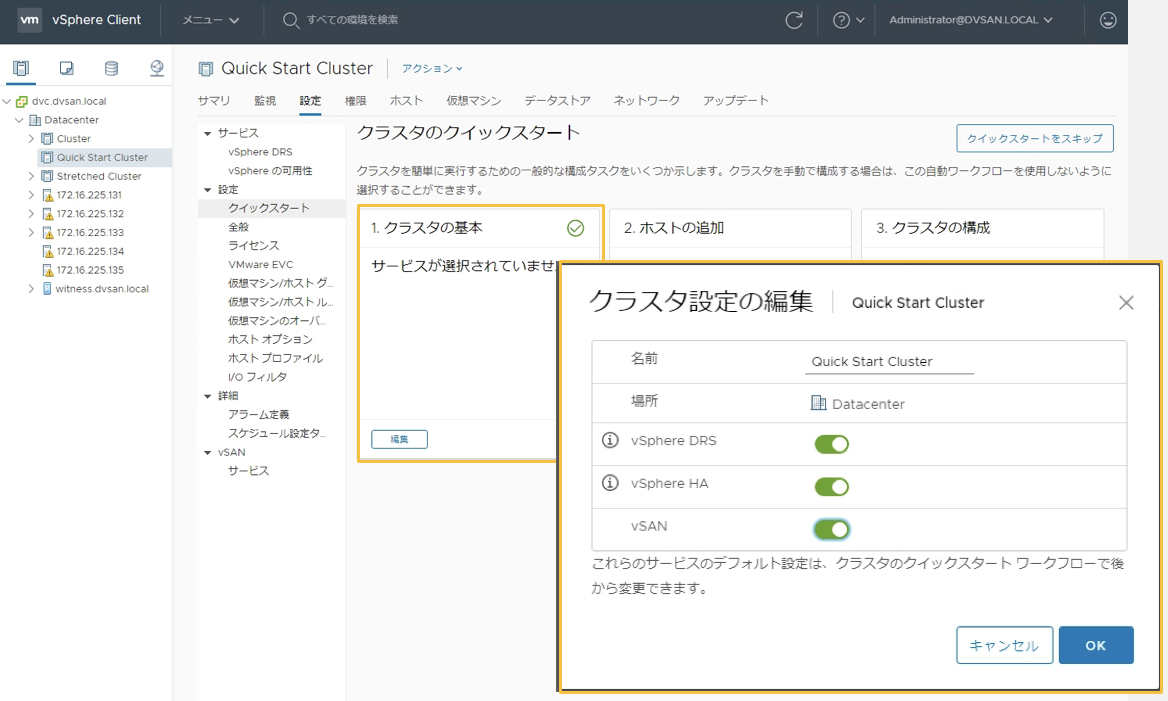1168x701 pixels.
Task: Select host 172.16.225.133 in tree
Action: coord(90,232)
